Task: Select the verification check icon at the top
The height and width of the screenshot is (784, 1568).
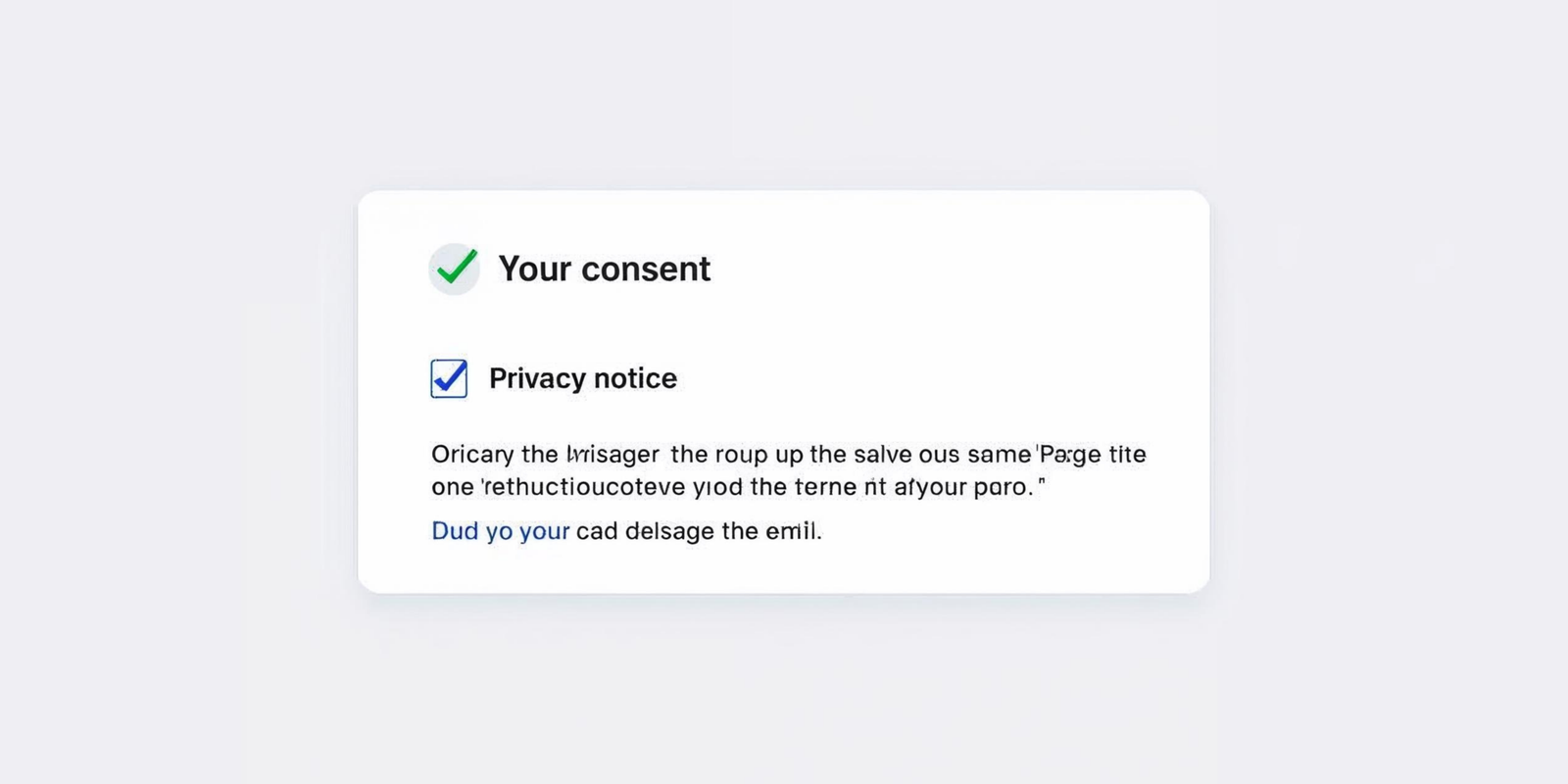Action: pyautogui.click(x=453, y=269)
